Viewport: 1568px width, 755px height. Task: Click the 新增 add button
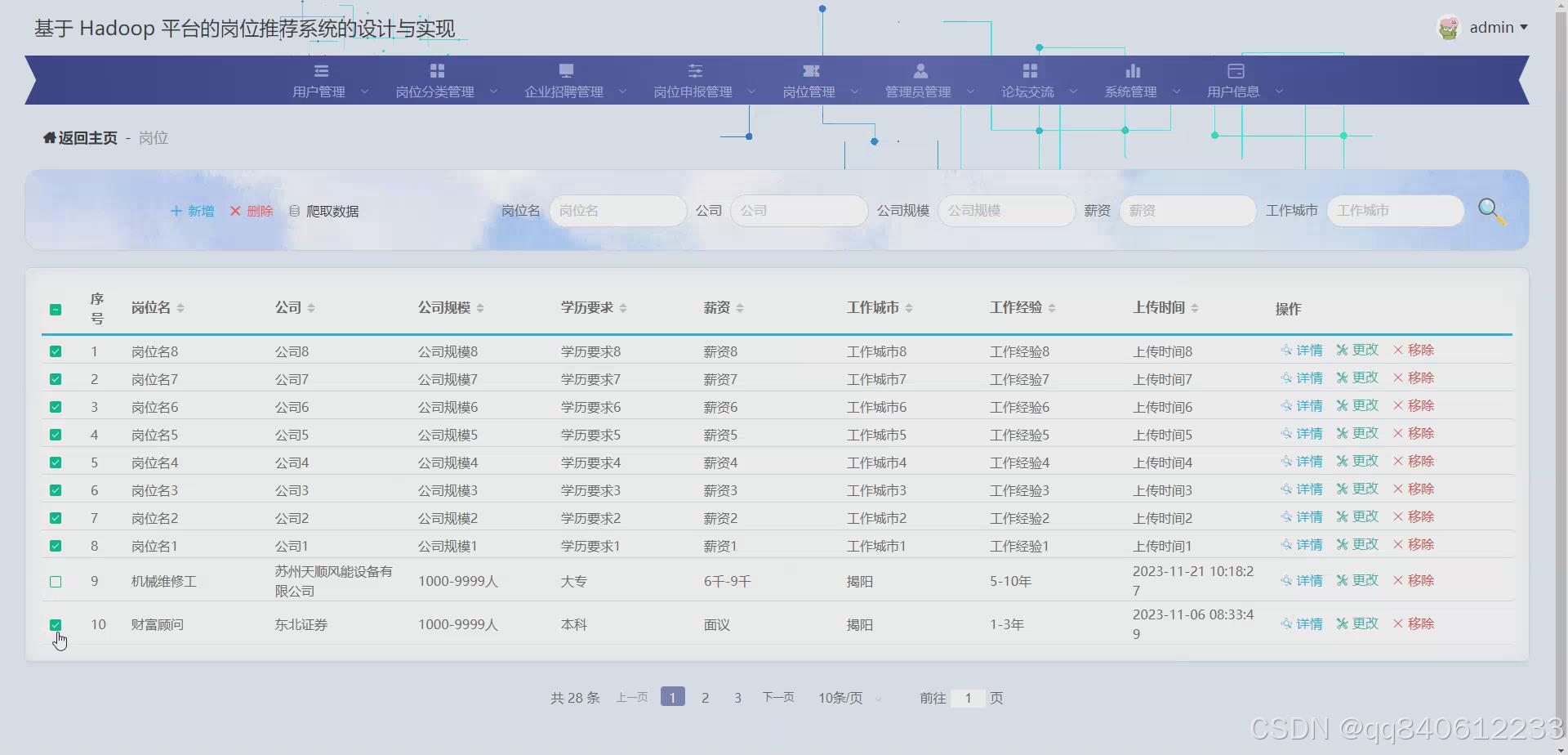point(193,211)
